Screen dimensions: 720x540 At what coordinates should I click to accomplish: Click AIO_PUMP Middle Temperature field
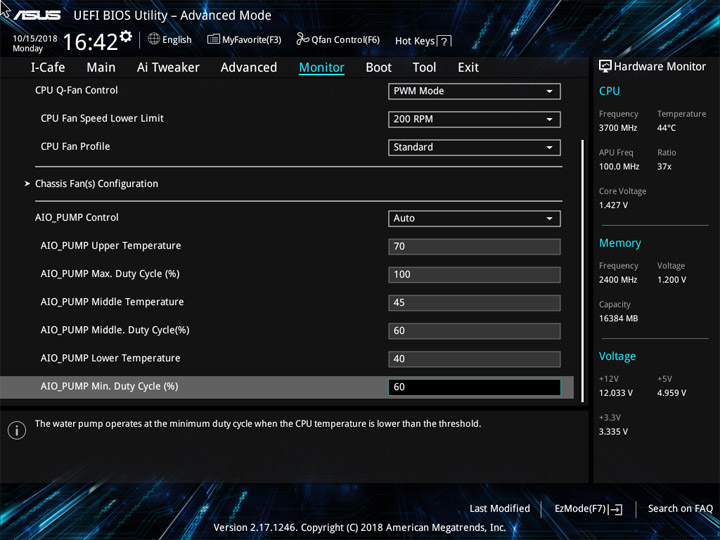(x=474, y=303)
